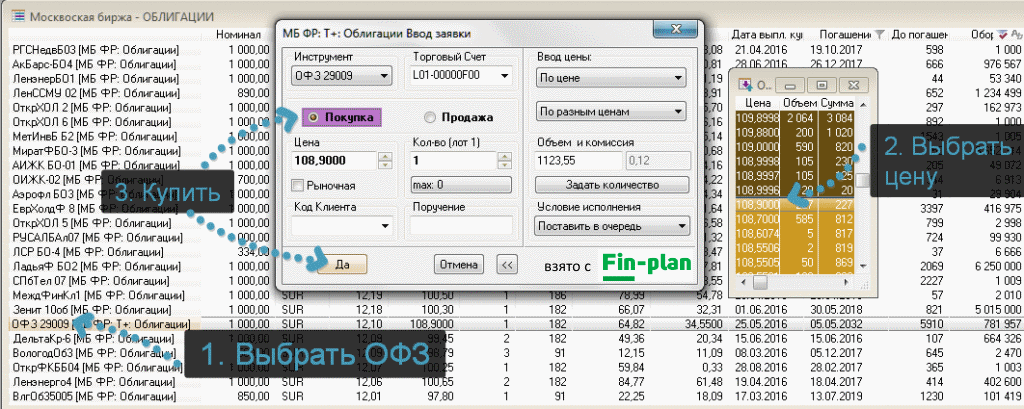Viewport: 1024px width, 409px height.
Task: Select the Покупка radio button
Action: pyautogui.click(x=312, y=117)
